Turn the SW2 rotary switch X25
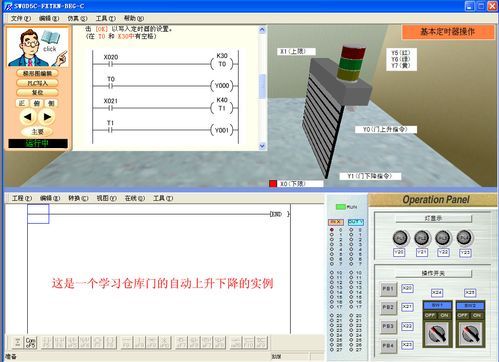Image resolution: width=499 pixels, height=362 pixels. 470,334
